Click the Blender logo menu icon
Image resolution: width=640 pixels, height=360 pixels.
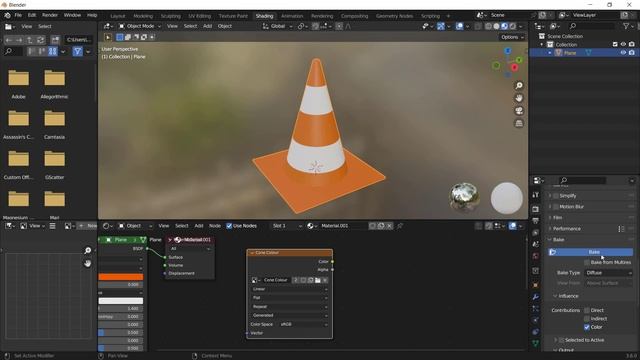tap(7, 15)
